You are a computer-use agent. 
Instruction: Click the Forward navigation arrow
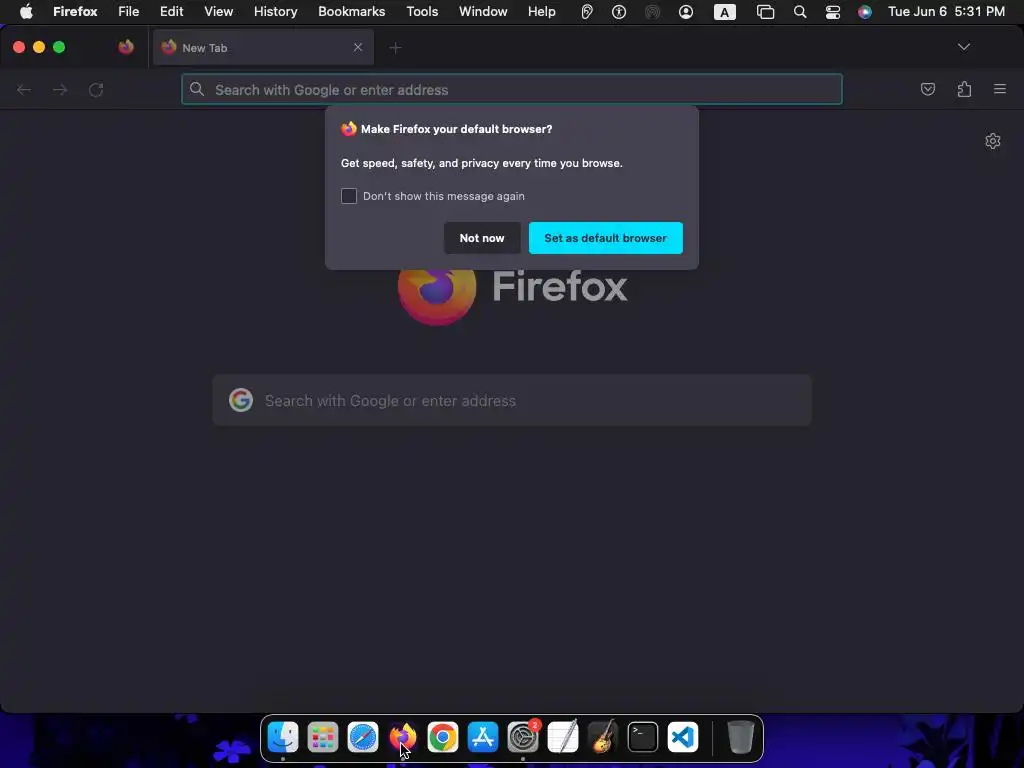tap(60, 89)
